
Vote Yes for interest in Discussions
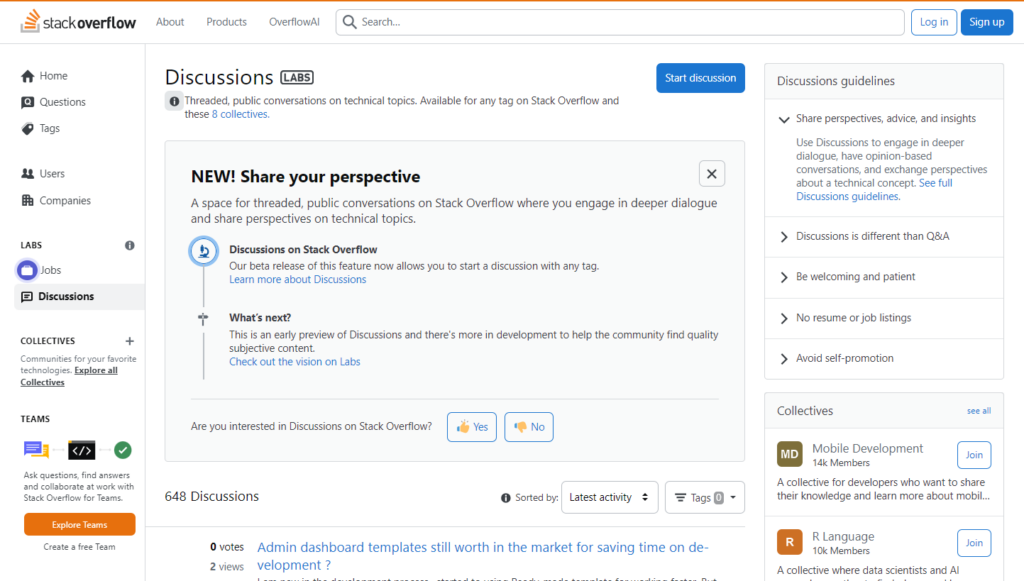click(x=472, y=427)
